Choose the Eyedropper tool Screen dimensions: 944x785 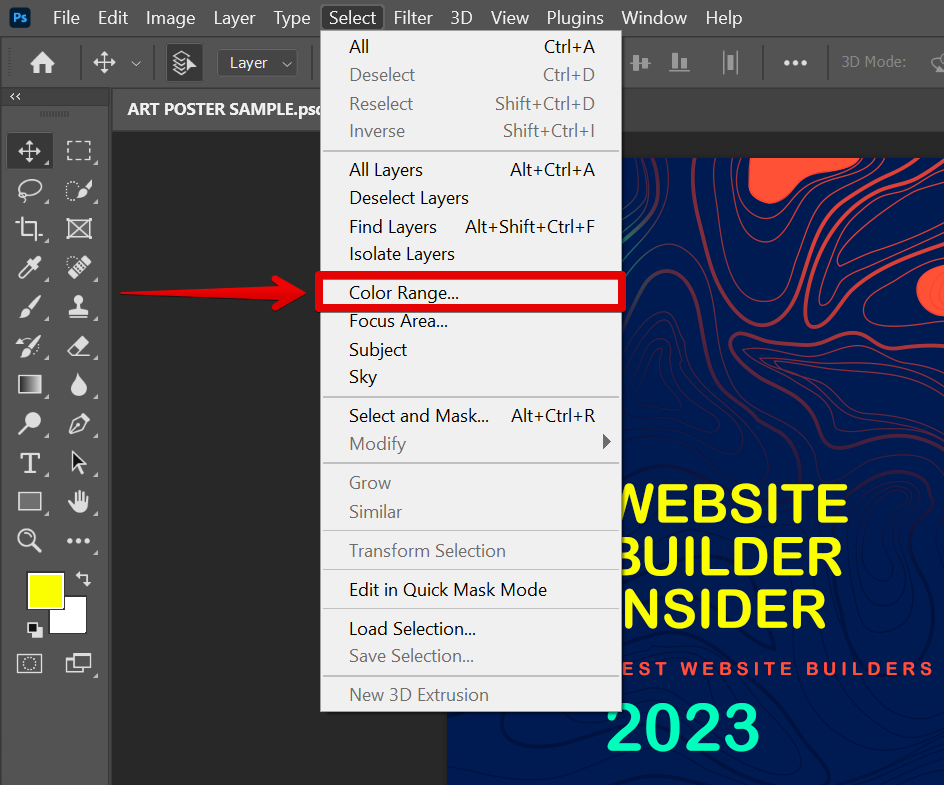coord(29,268)
